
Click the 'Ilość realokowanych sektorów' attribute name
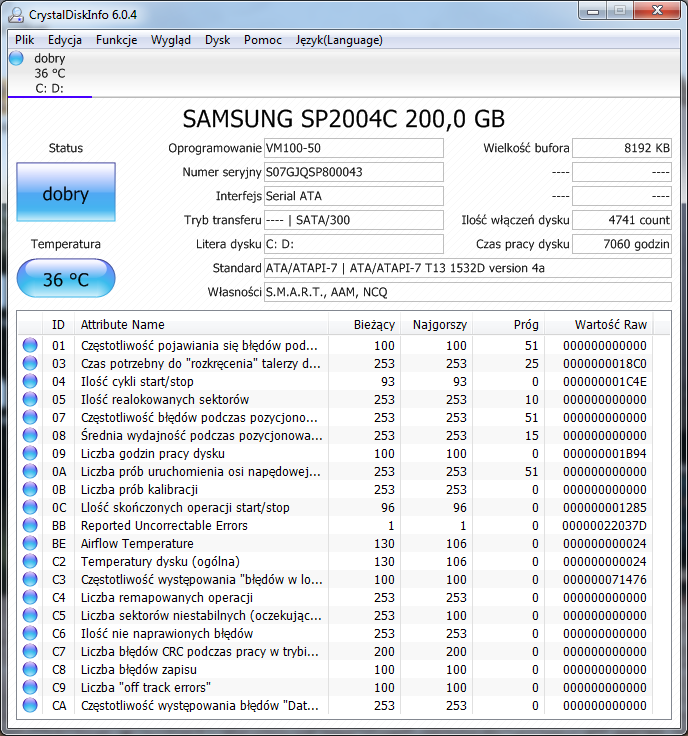click(x=165, y=399)
